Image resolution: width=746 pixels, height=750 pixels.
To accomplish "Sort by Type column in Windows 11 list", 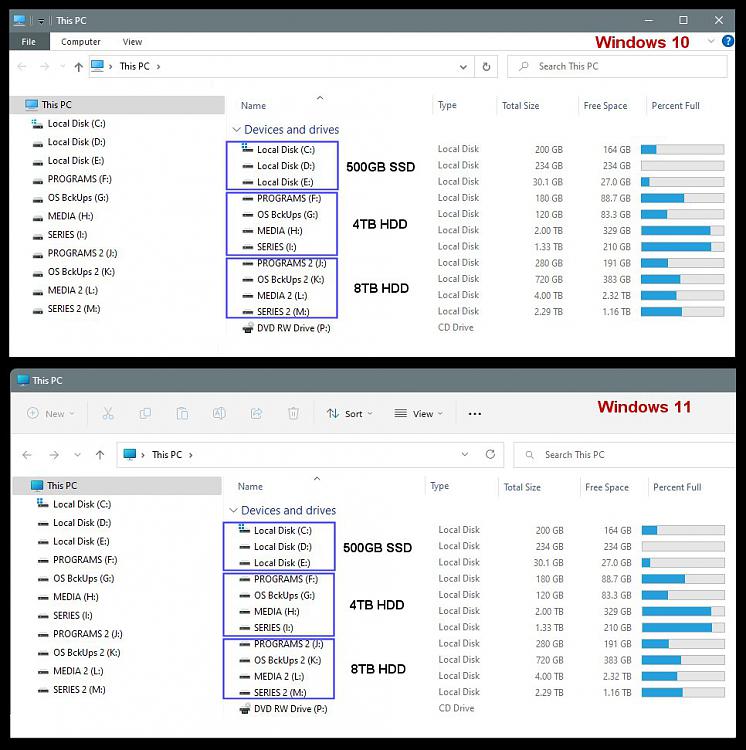I will [439, 486].
